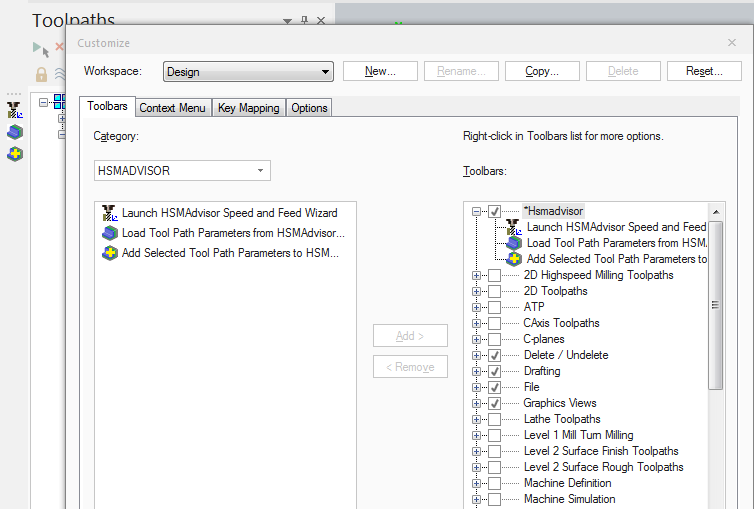Click Add Selected Tool Path sidebar icon
Image resolution: width=754 pixels, height=509 pixels.
tap(15, 154)
